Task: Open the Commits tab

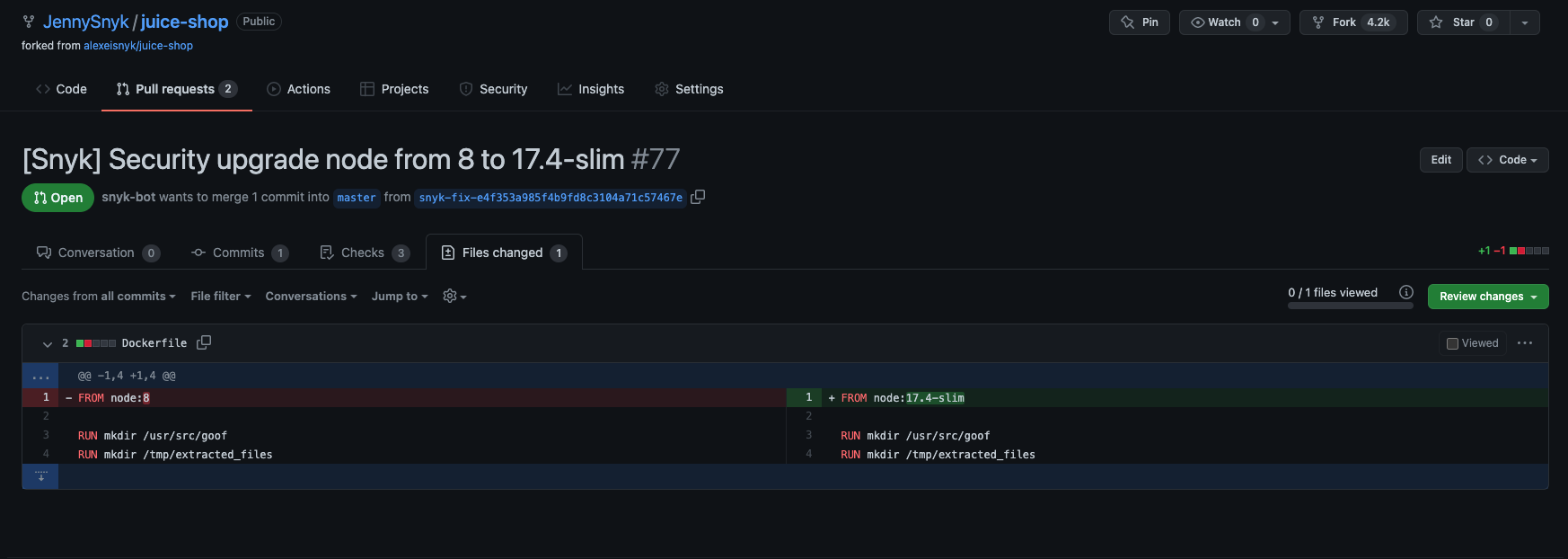Action: coord(240,253)
